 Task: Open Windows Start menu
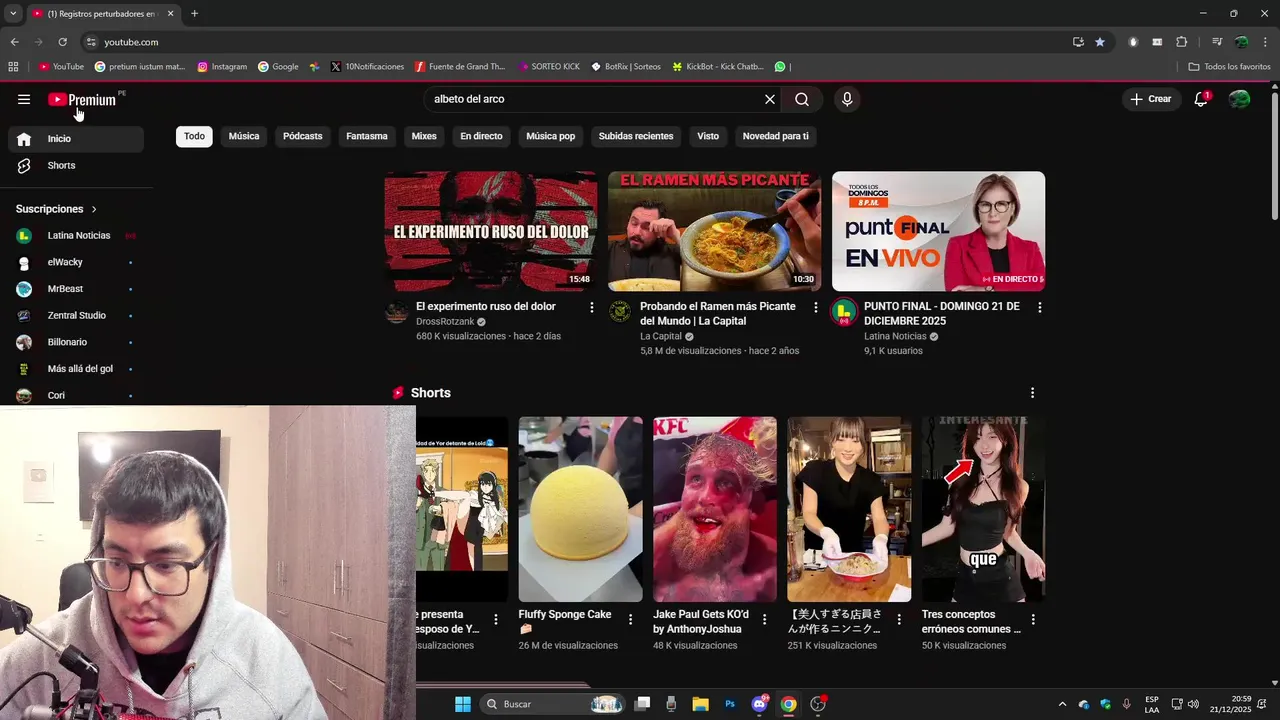click(x=463, y=704)
